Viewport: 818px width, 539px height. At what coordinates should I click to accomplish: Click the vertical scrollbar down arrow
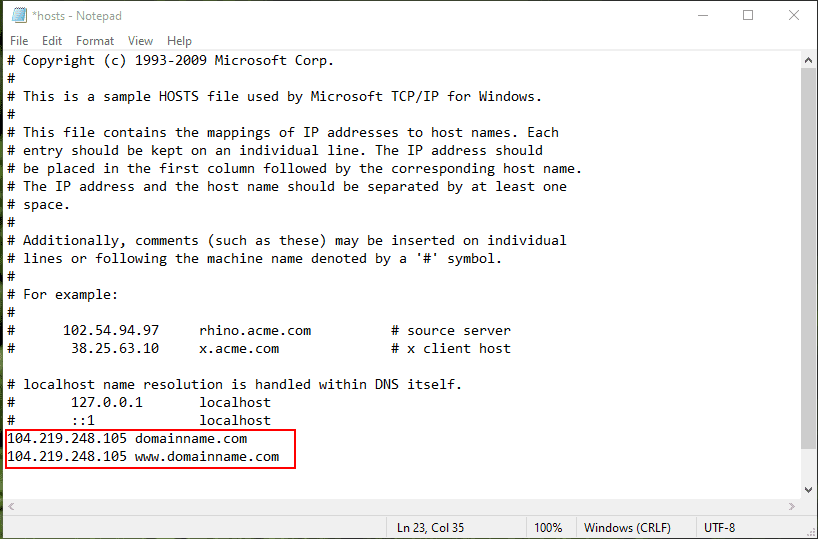click(x=808, y=490)
